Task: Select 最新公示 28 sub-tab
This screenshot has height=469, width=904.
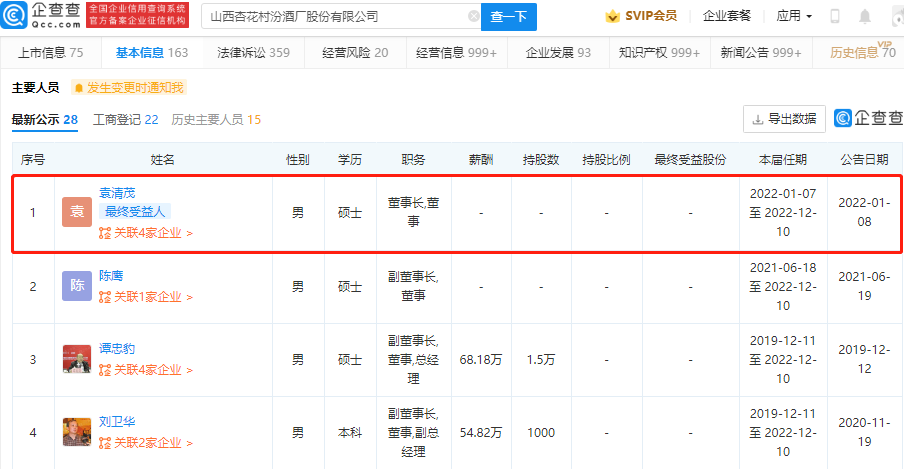Action: [44, 119]
